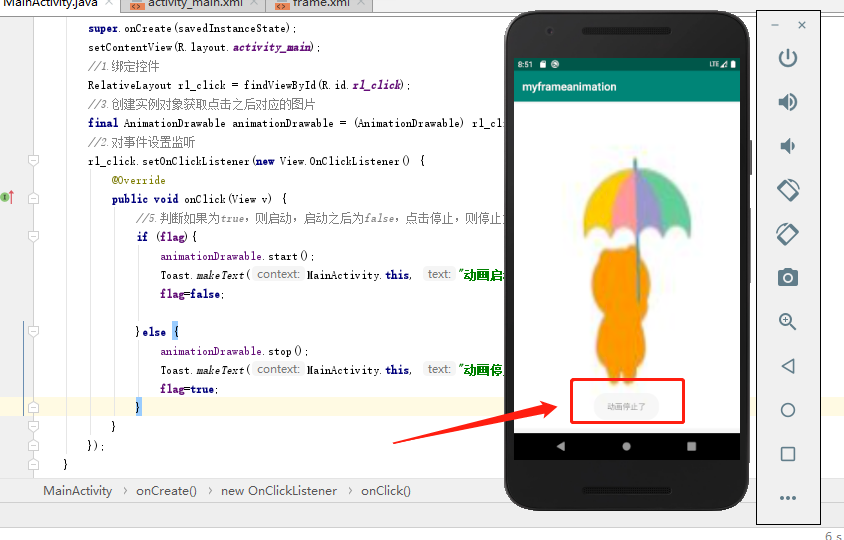Click the emulator sidebar Overview square icon

(x=788, y=454)
